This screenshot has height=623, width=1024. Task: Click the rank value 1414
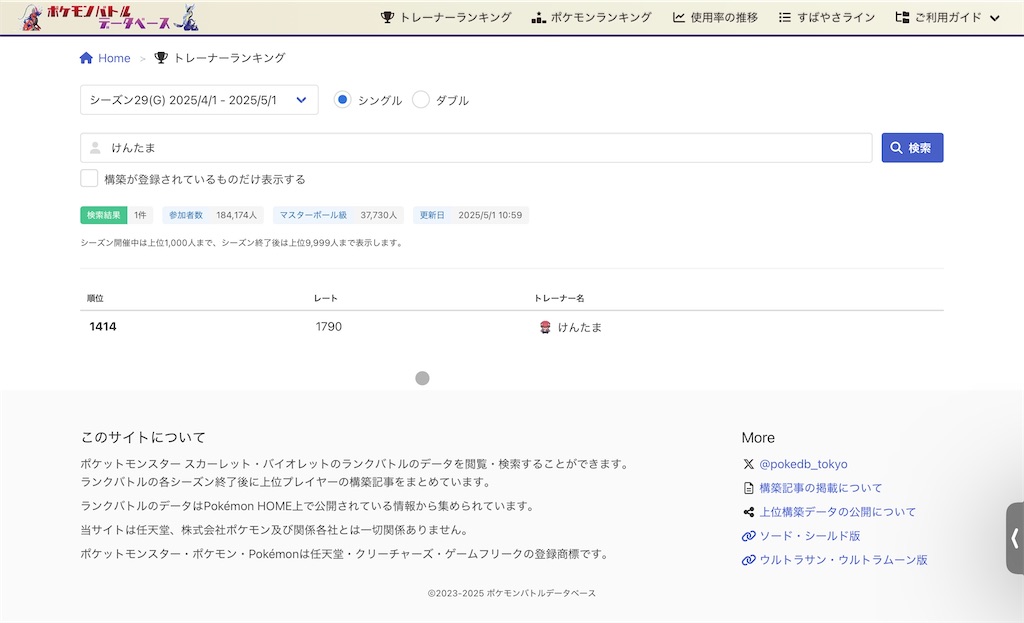coord(103,327)
